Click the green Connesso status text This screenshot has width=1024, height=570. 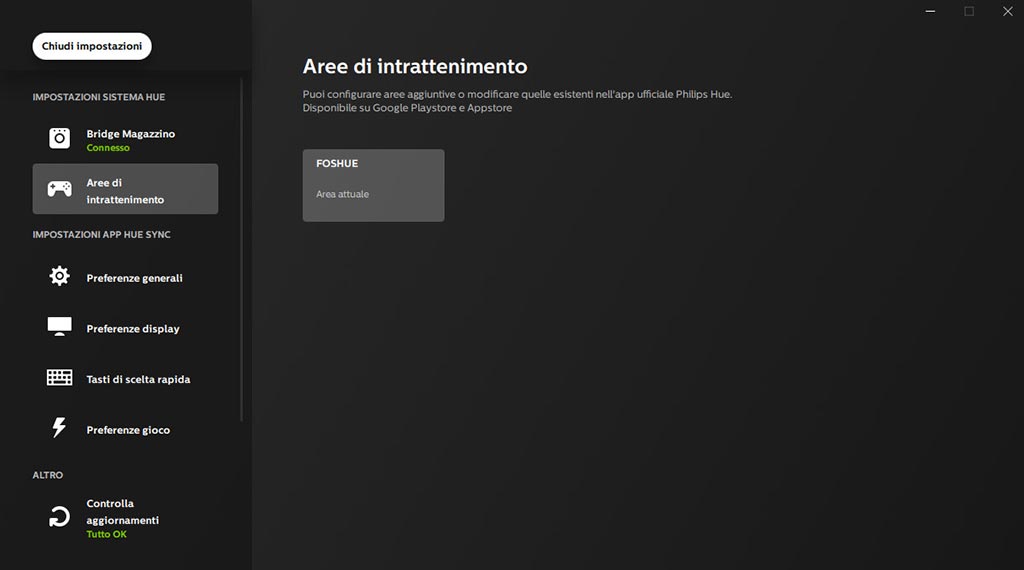[x=108, y=148]
